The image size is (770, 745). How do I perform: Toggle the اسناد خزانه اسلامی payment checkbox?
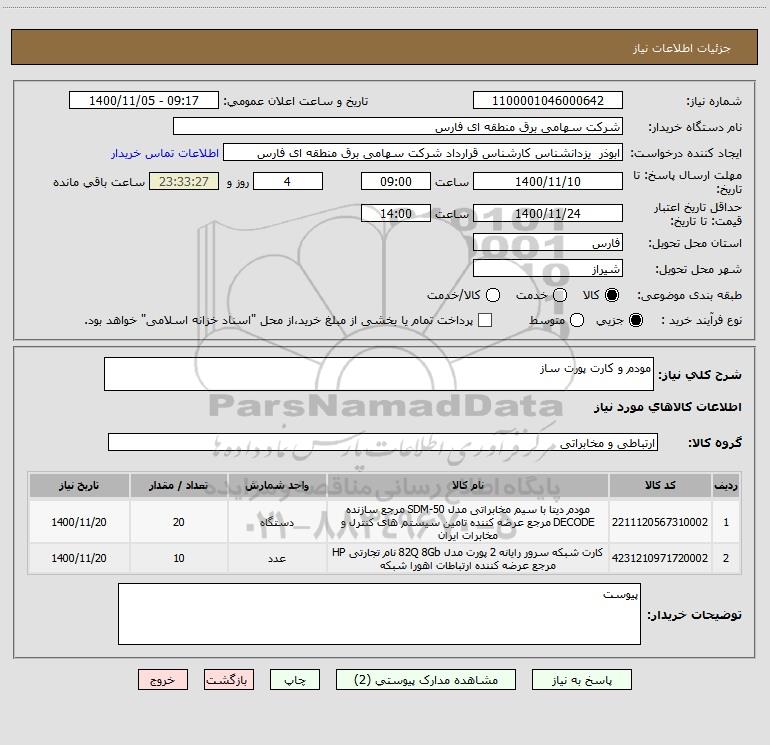tap(485, 320)
